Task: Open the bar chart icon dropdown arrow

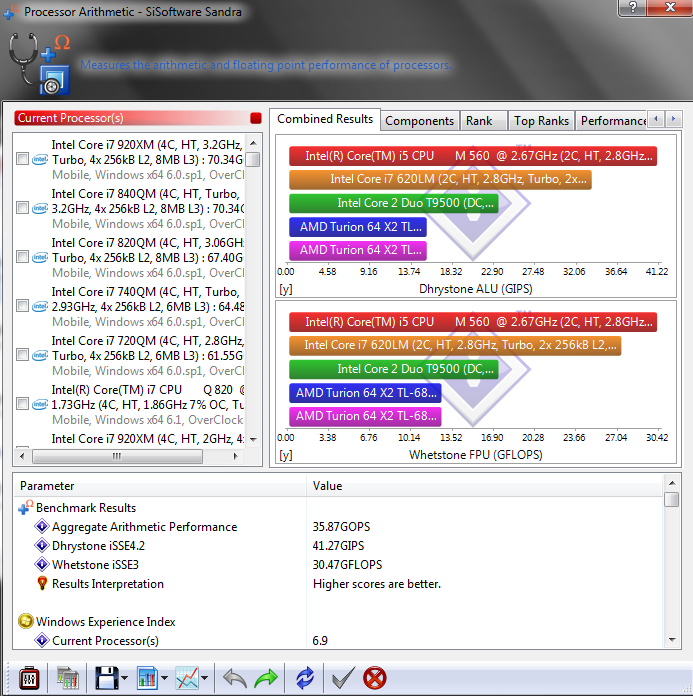Action: 165,678
